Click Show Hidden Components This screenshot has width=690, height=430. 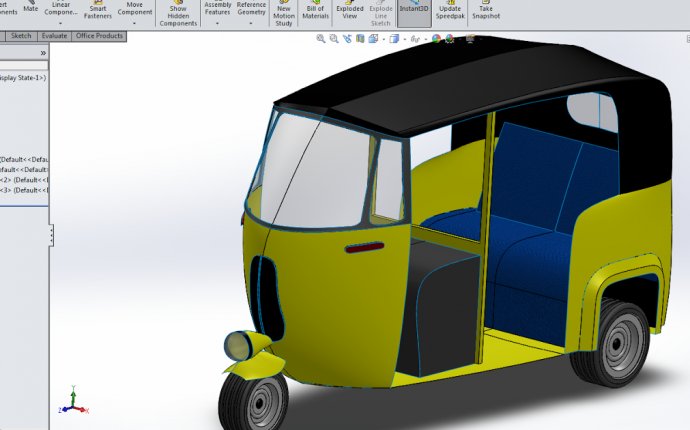point(178,13)
